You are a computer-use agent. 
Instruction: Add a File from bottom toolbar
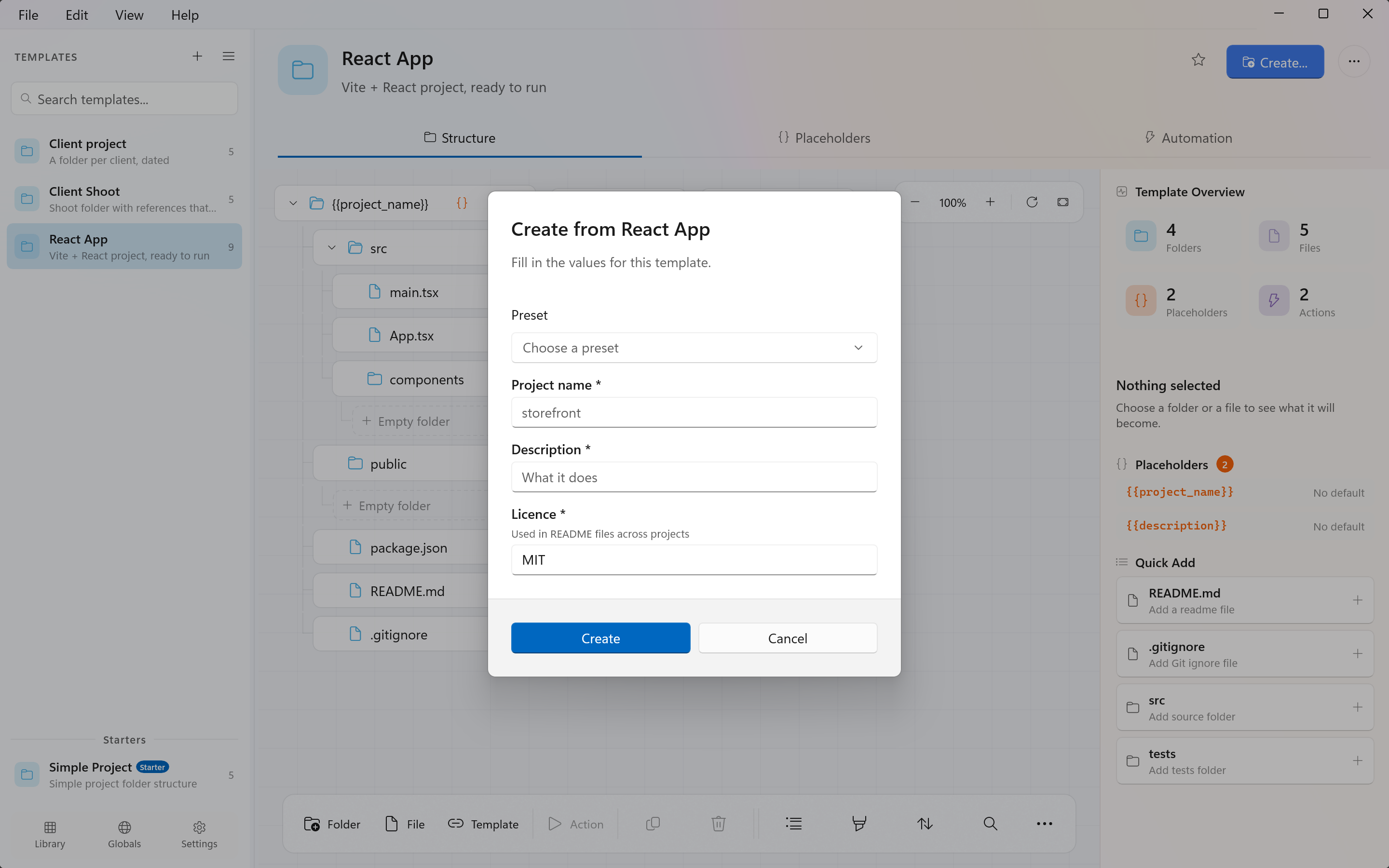pyautogui.click(x=405, y=824)
